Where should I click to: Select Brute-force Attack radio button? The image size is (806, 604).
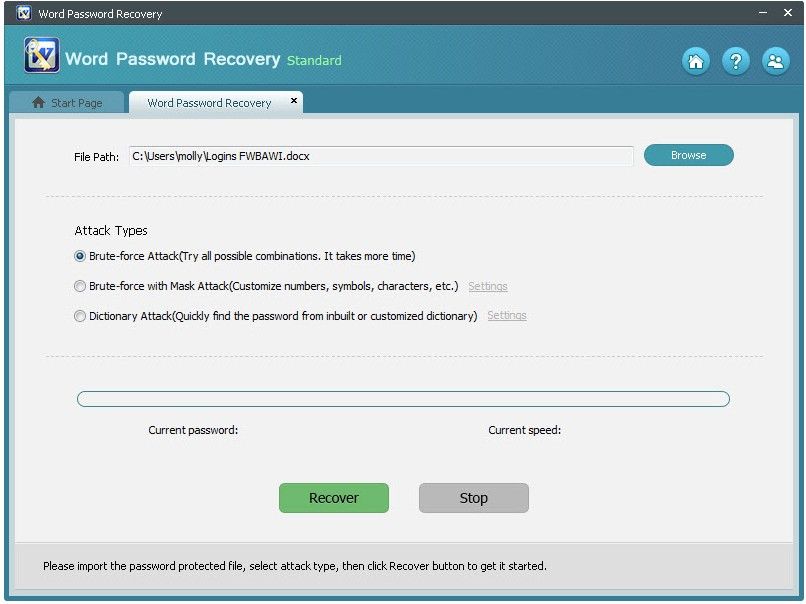coord(80,256)
